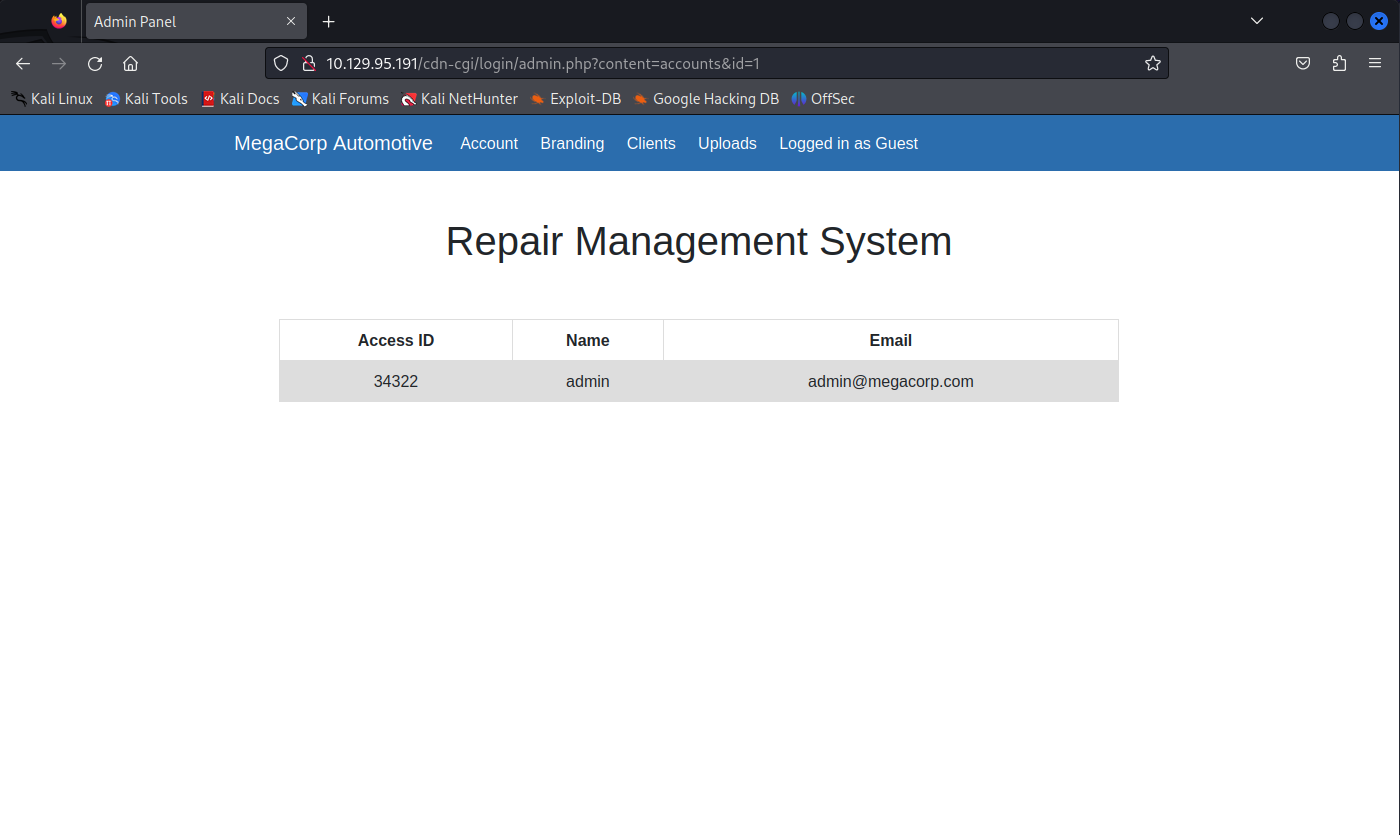The width and height of the screenshot is (1400, 835).
Task: Open the OffSec bookmark
Action: tap(823, 99)
